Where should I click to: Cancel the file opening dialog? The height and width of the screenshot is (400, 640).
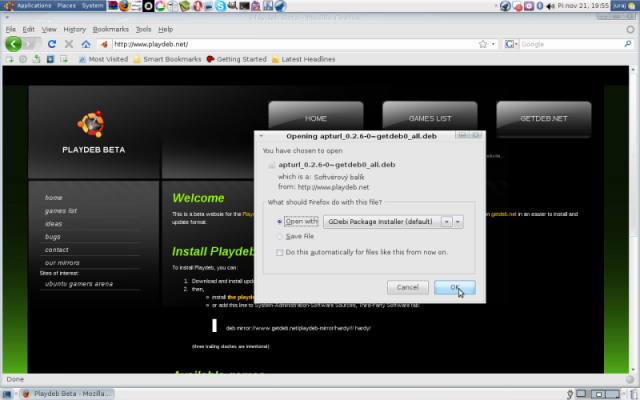[x=408, y=287]
